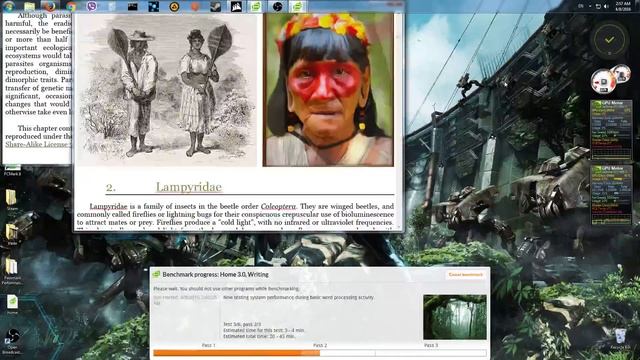
Task: Click the Share-Alike License link in document
Action: click(x=38, y=144)
